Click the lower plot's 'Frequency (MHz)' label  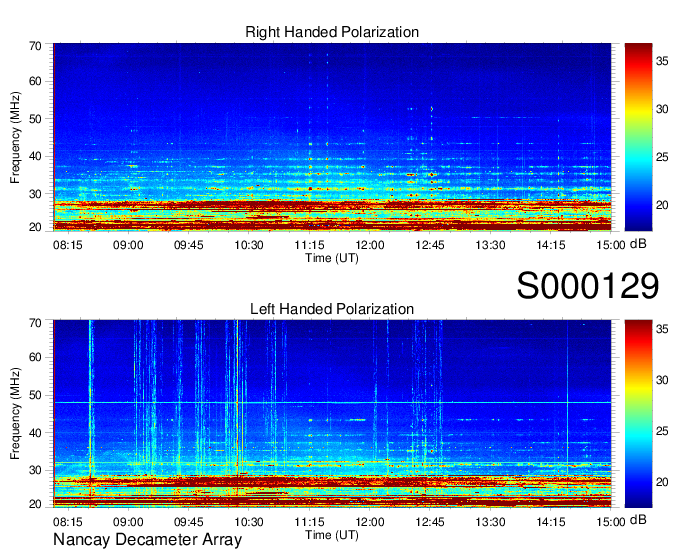pos(15,413)
